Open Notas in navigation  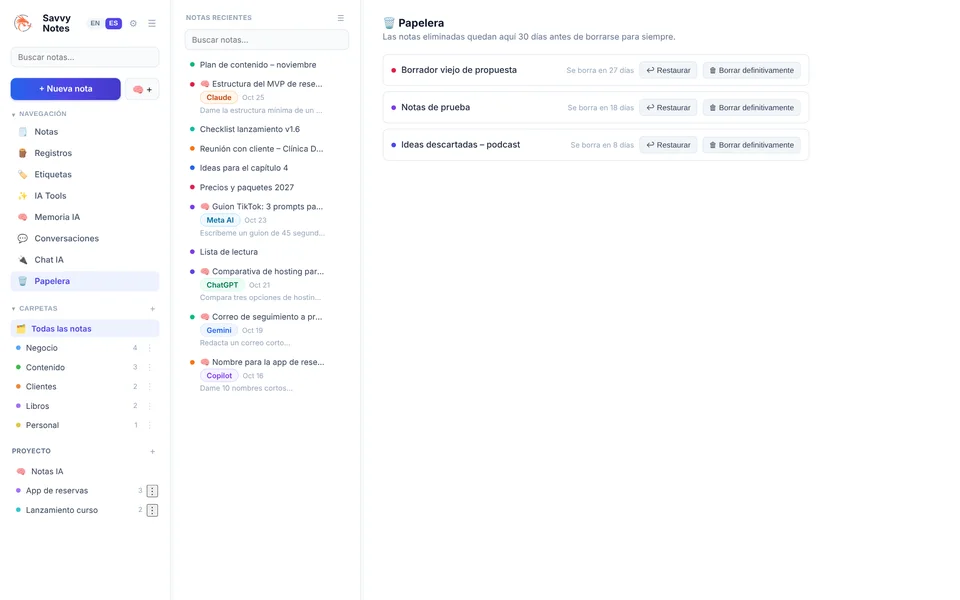85,132
